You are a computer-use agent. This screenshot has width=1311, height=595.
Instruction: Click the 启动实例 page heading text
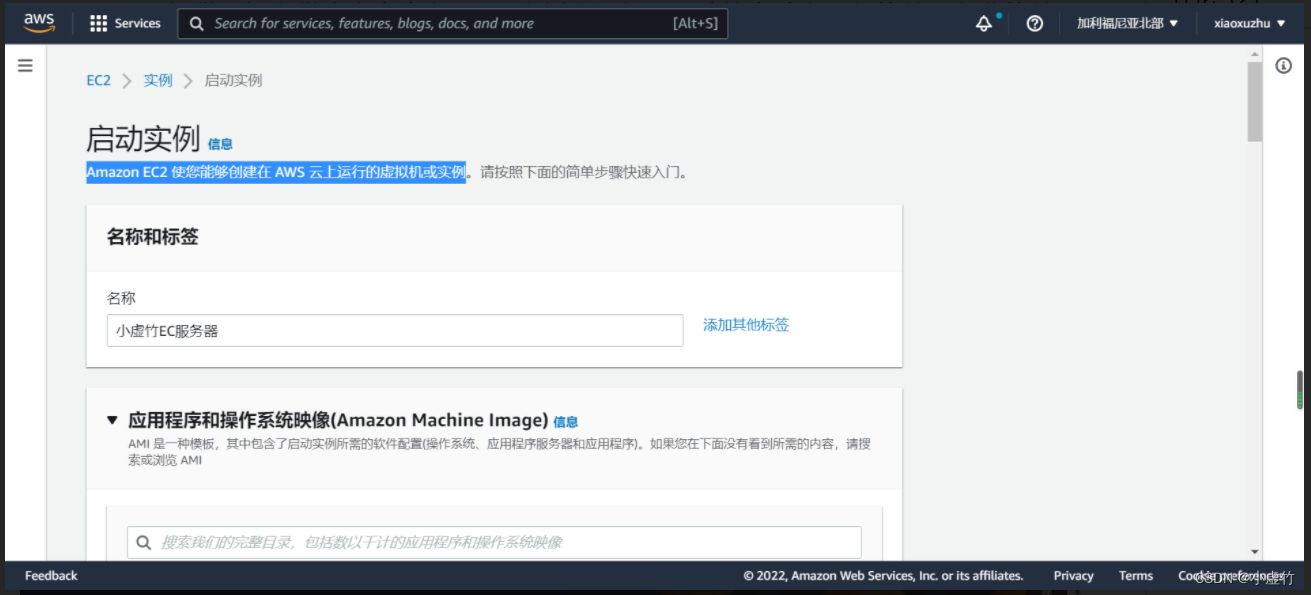click(x=143, y=139)
